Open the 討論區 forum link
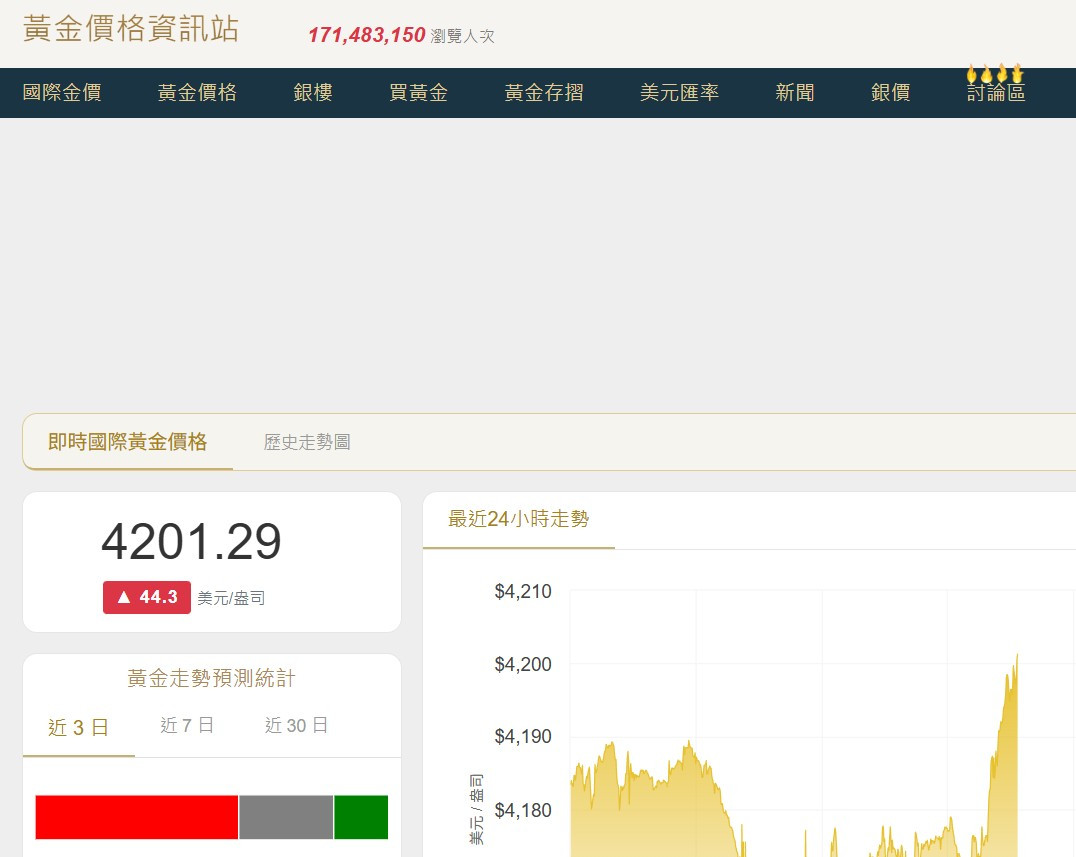The width and height of the screenshot is (1076, 857). click(996, 95)
